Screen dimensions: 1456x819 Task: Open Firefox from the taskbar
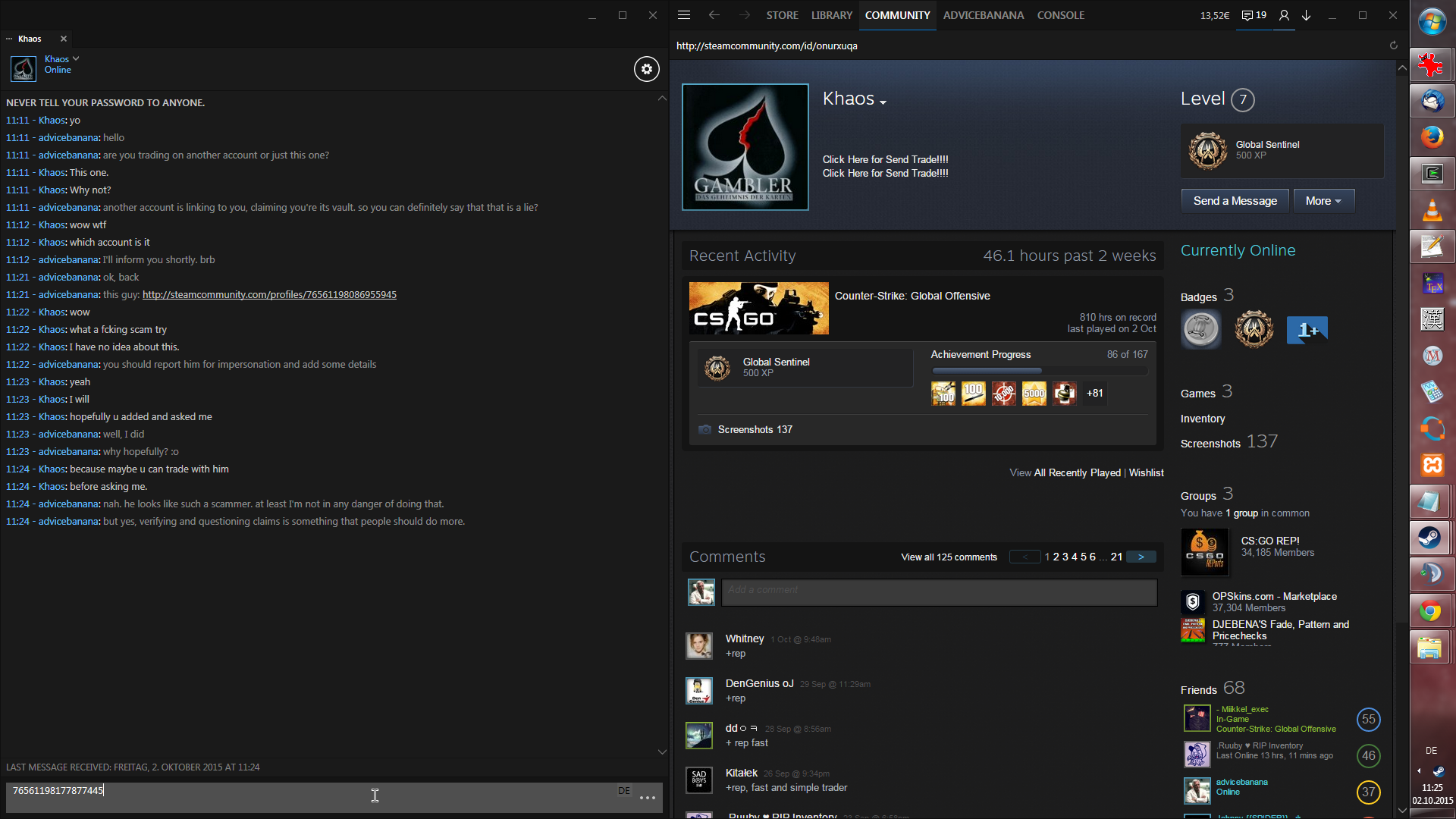pos(1432,137)
